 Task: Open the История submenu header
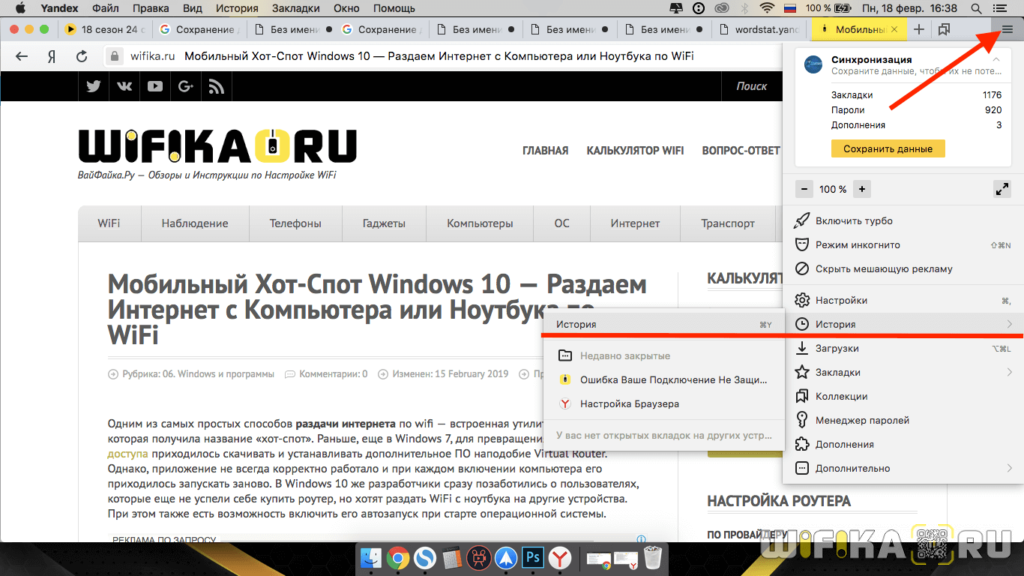[663, 324]
